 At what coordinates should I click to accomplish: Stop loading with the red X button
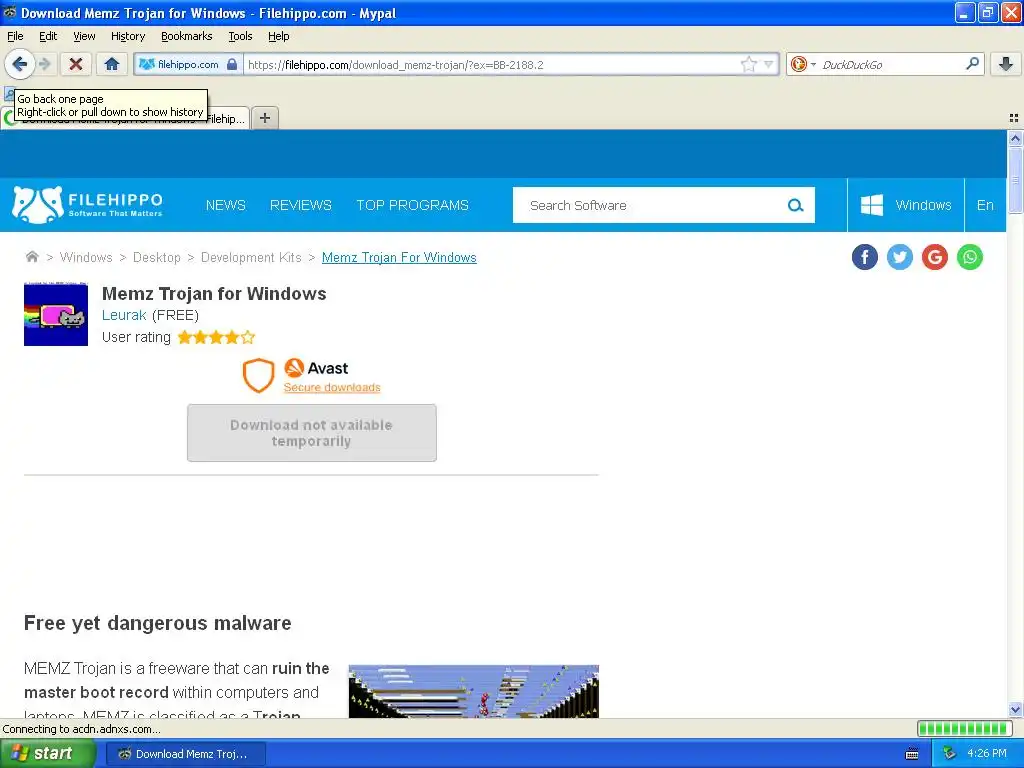tap(76, 64)
